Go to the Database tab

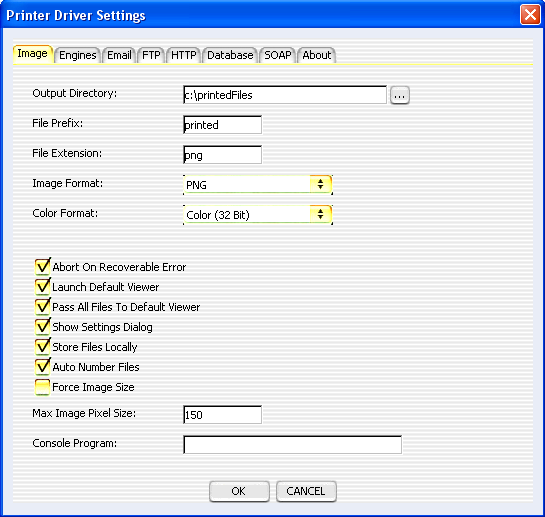click(230, 55)
